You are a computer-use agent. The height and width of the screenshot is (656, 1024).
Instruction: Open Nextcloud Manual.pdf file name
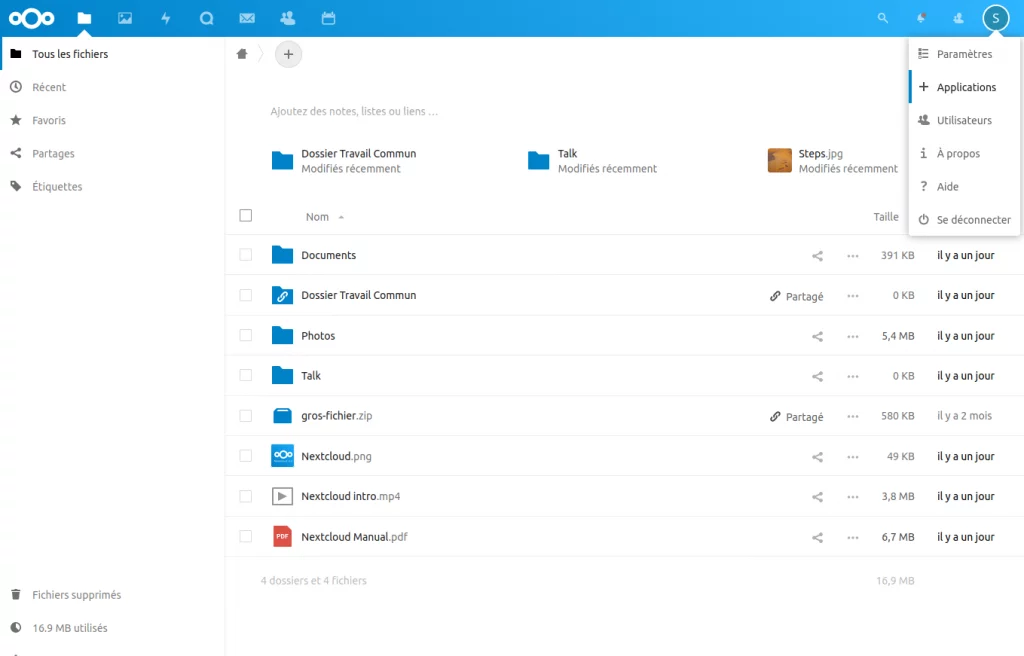354,537
